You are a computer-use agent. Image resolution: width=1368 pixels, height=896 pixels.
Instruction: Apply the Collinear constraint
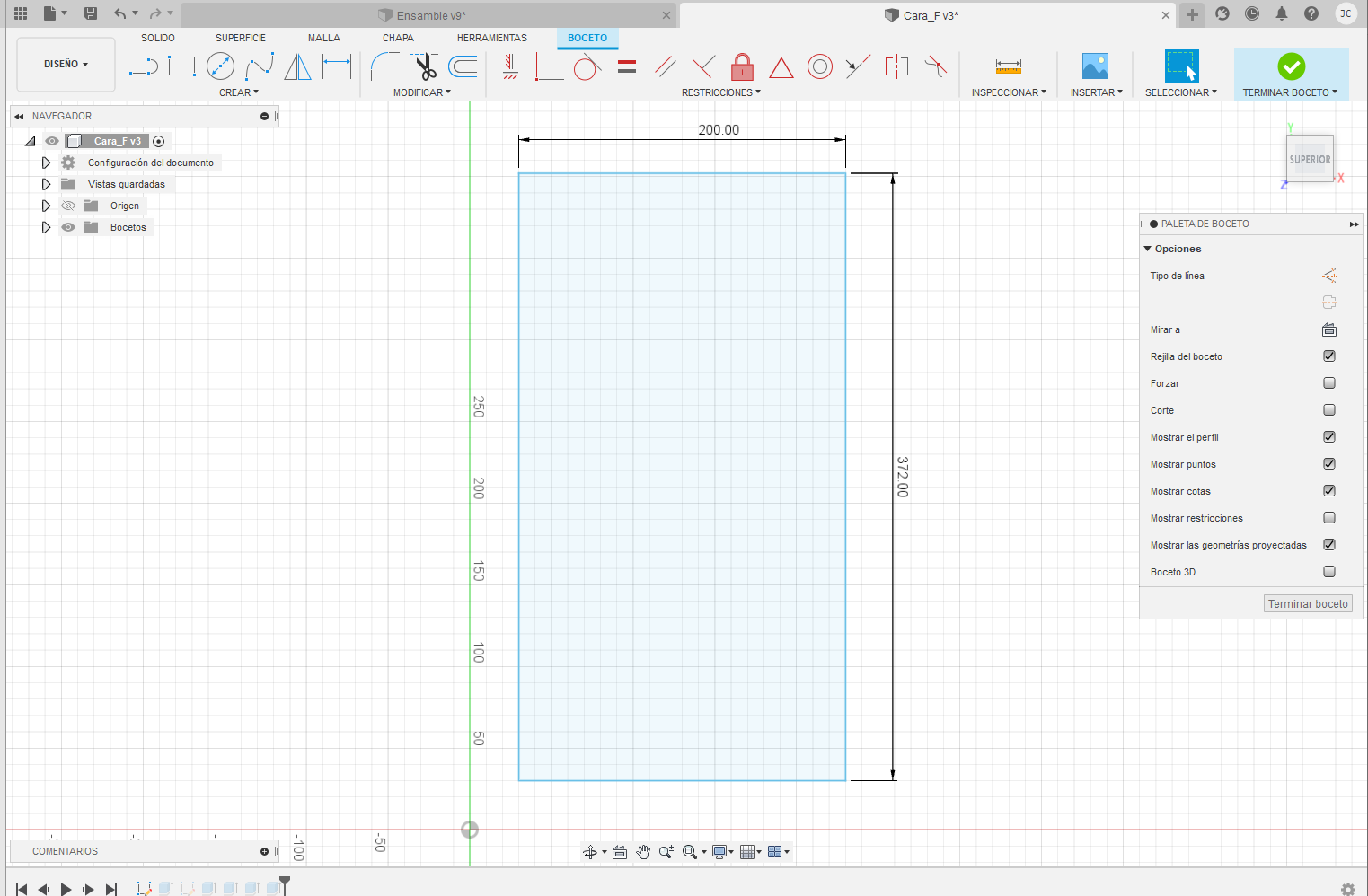point(859,66)
